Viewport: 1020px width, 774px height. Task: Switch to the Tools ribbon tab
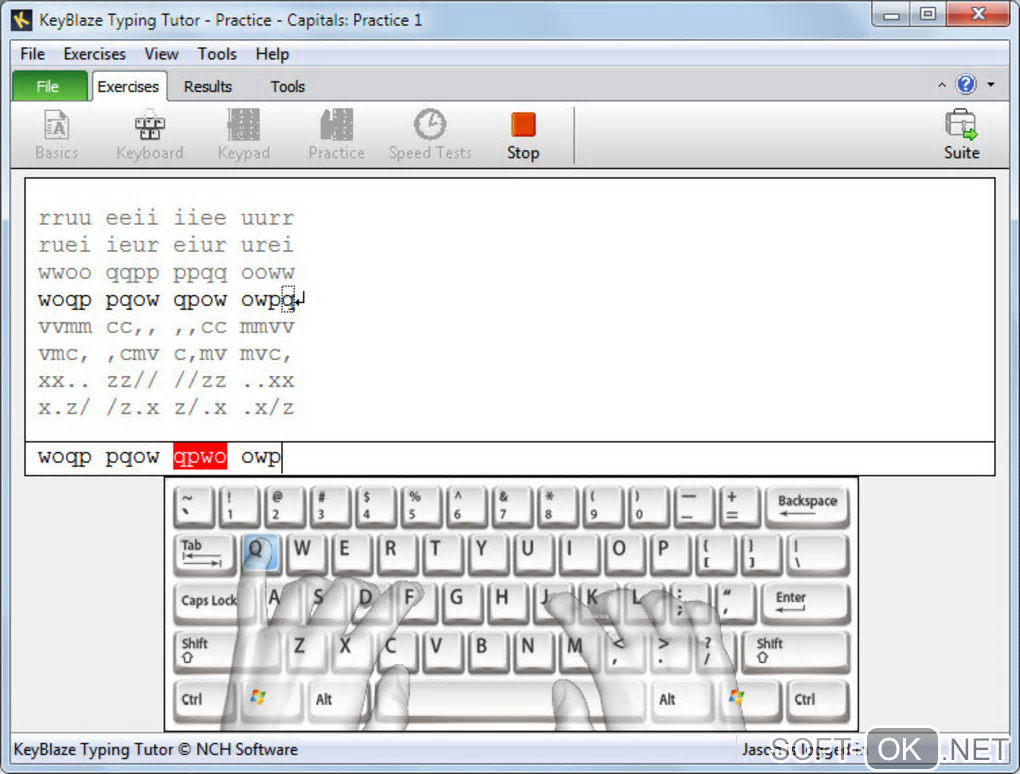288,87
